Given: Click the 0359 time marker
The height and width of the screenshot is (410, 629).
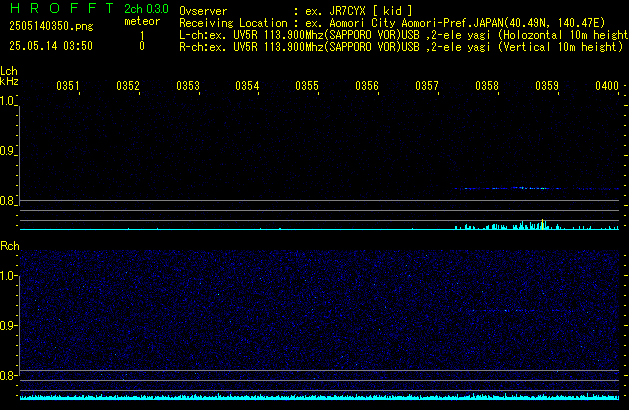Looking at the screenshot, I should pyautogui.click(x=547, y=86).
